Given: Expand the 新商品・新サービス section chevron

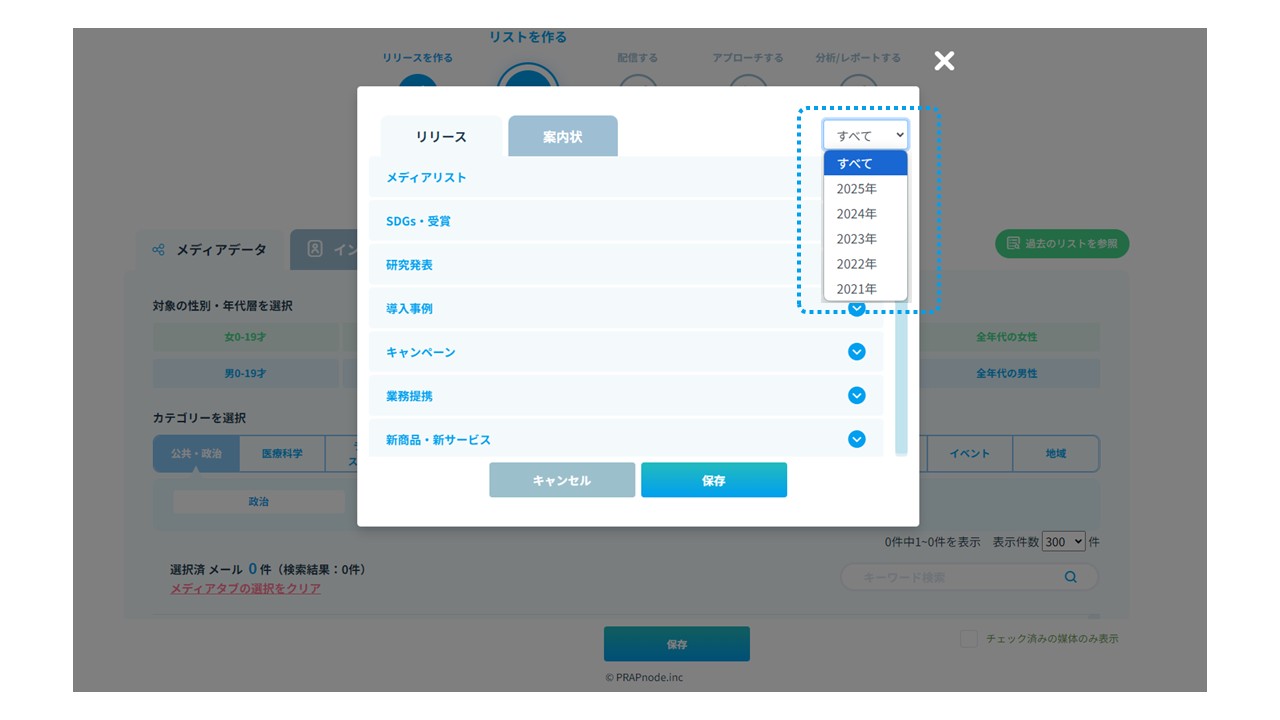Looking at the screenshot, I should 857,439.
